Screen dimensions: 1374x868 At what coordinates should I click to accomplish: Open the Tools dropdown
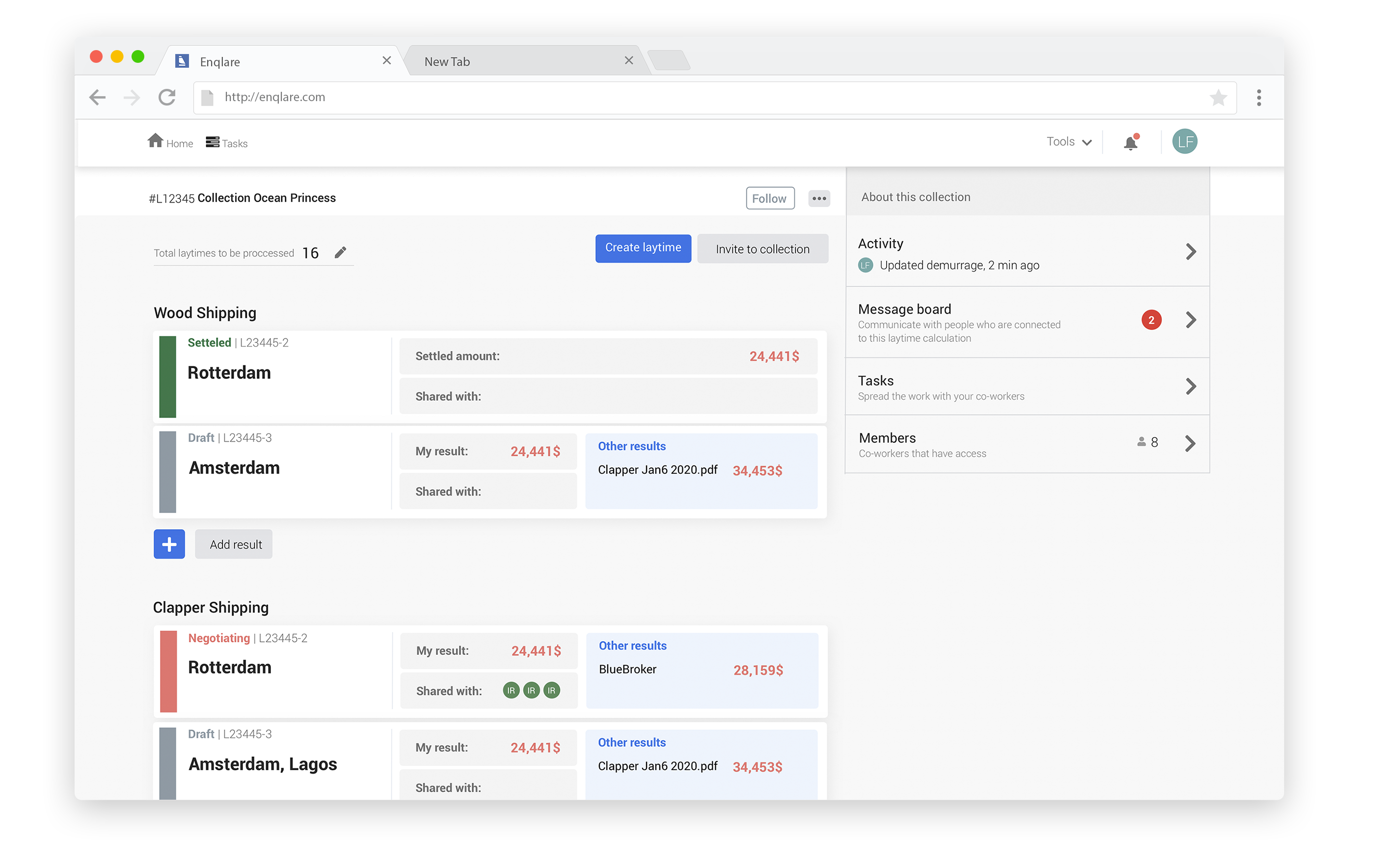(1068, 141)
